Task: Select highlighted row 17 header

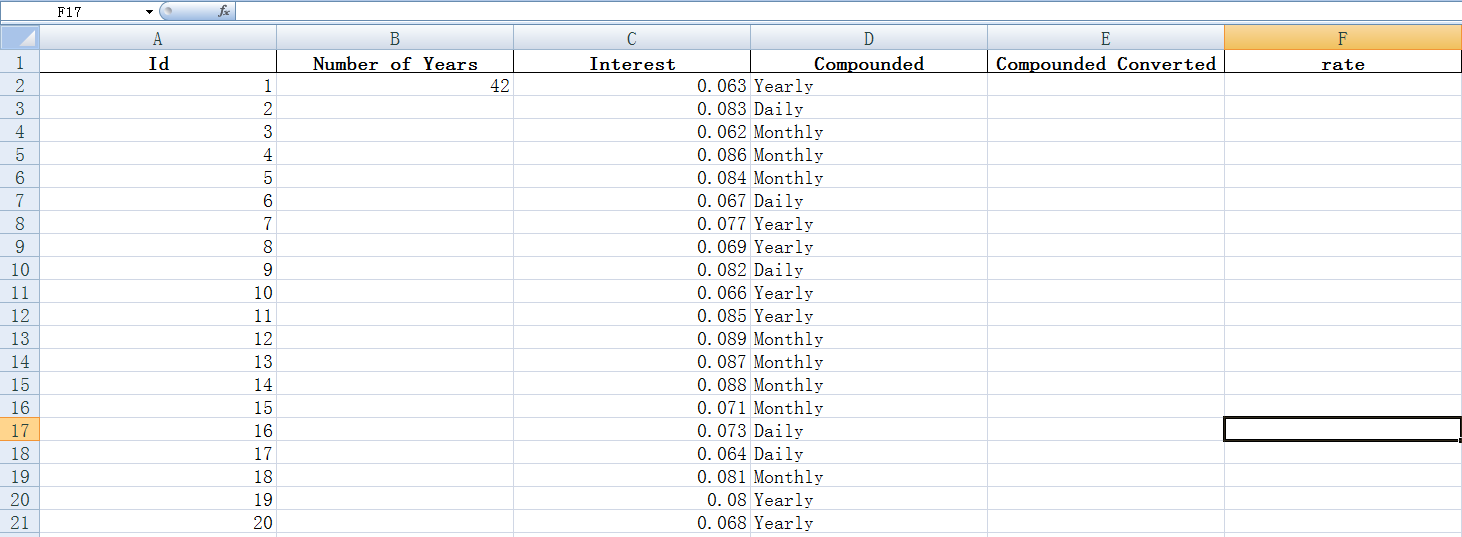Action: pos(20,430)
